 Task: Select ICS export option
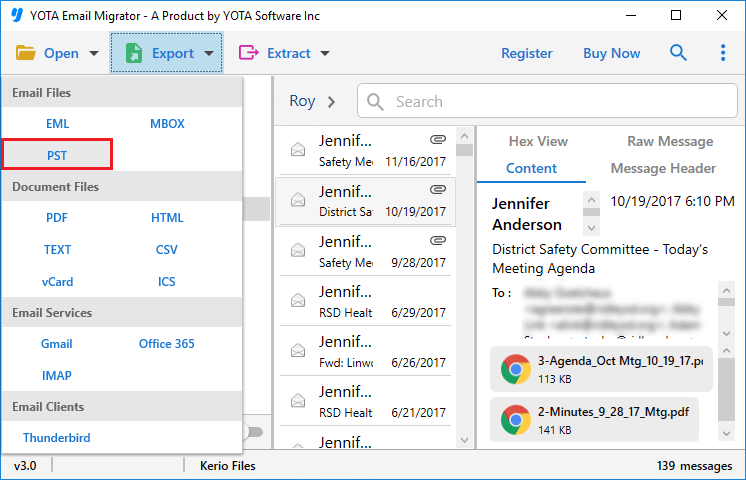[x=167, y=282]
